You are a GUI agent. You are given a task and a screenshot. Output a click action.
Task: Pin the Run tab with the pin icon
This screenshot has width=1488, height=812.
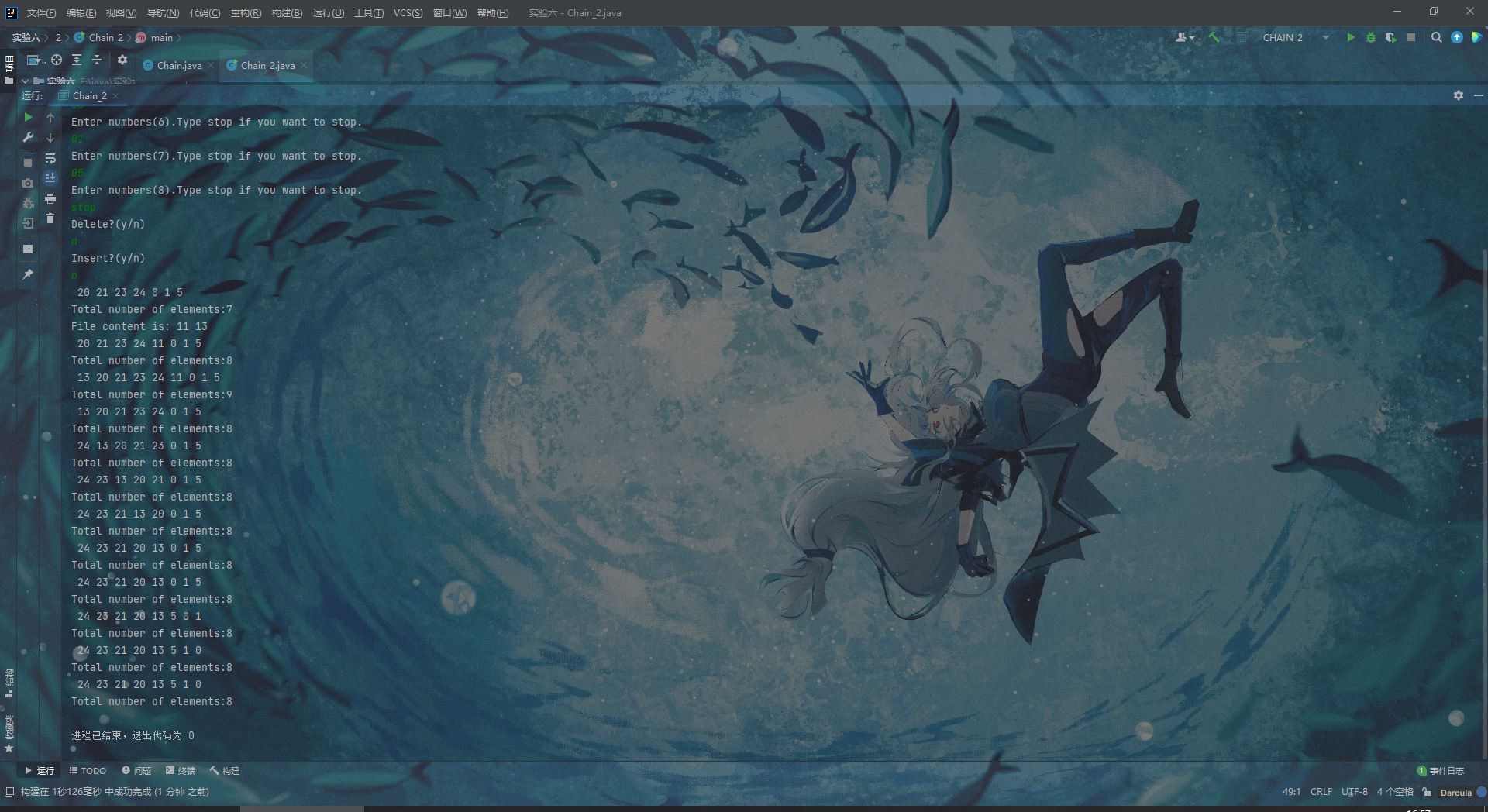pyautogui.click(x=28, y=274)
